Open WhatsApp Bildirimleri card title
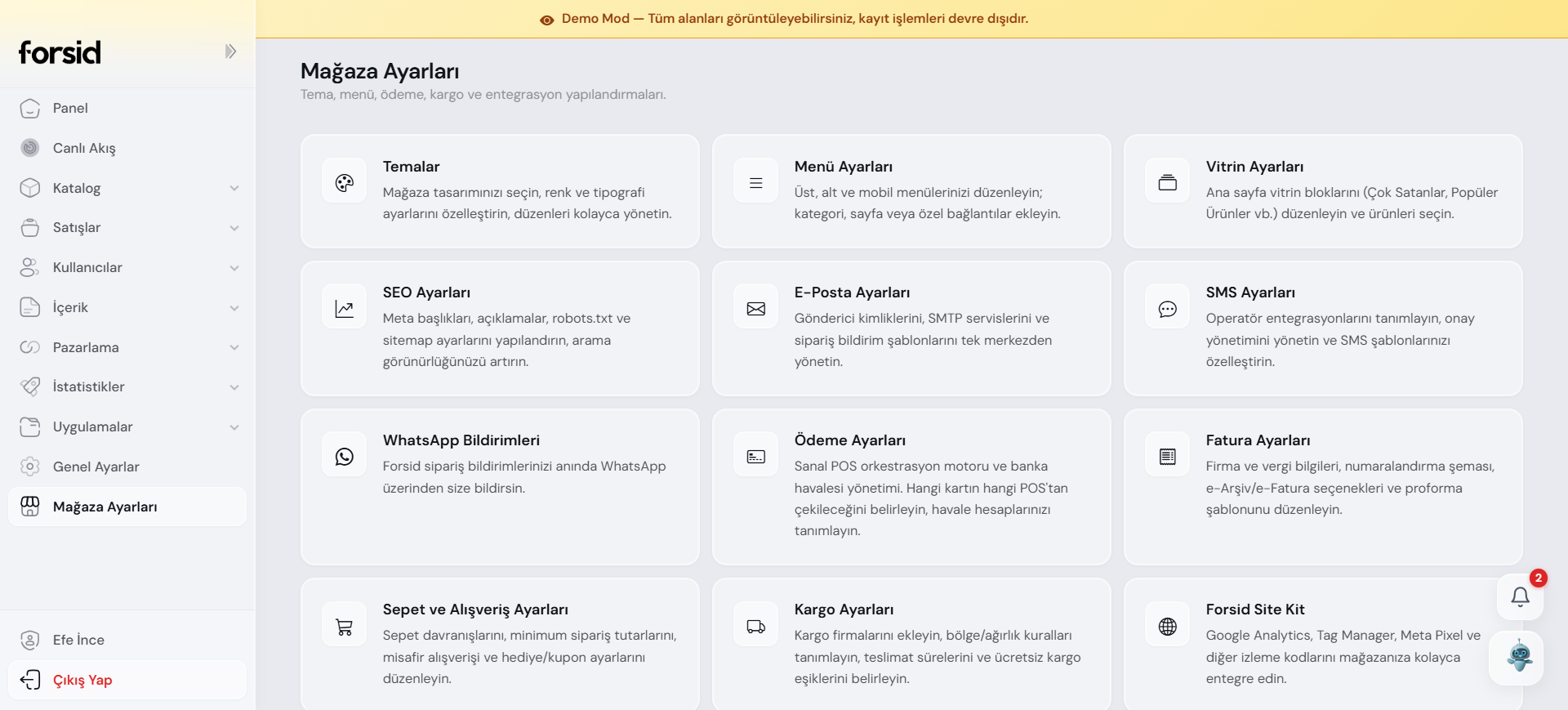Image resolution: width=1568 pixels, height=710 pixels. 461,440
